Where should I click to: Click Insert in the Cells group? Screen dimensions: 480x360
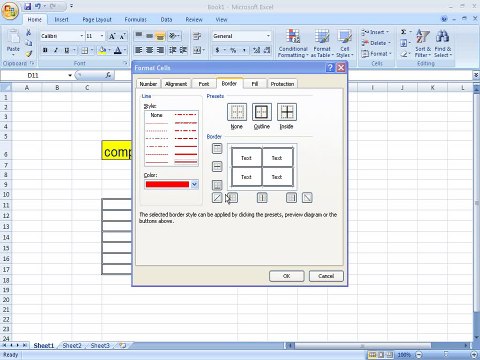click(x=375, y=32)
